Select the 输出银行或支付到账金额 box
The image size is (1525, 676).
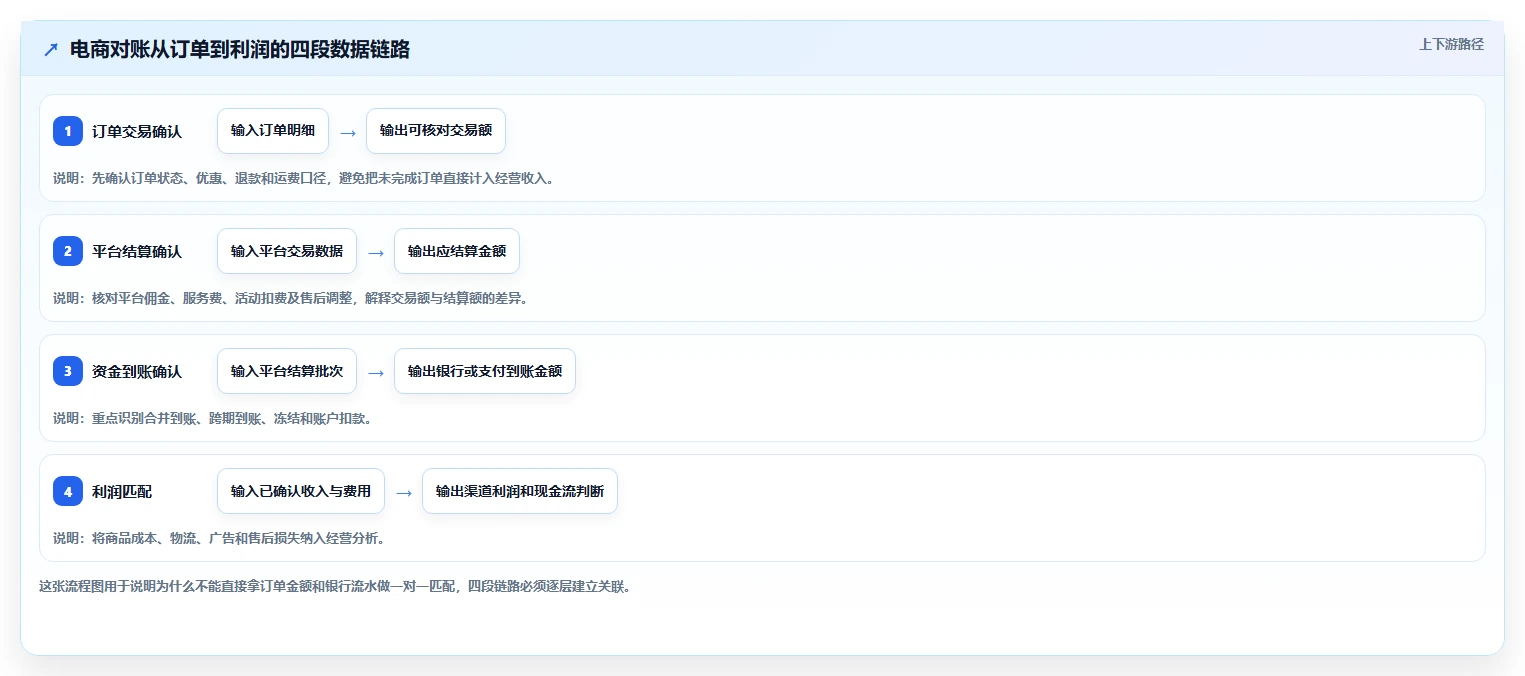[485, 371]
